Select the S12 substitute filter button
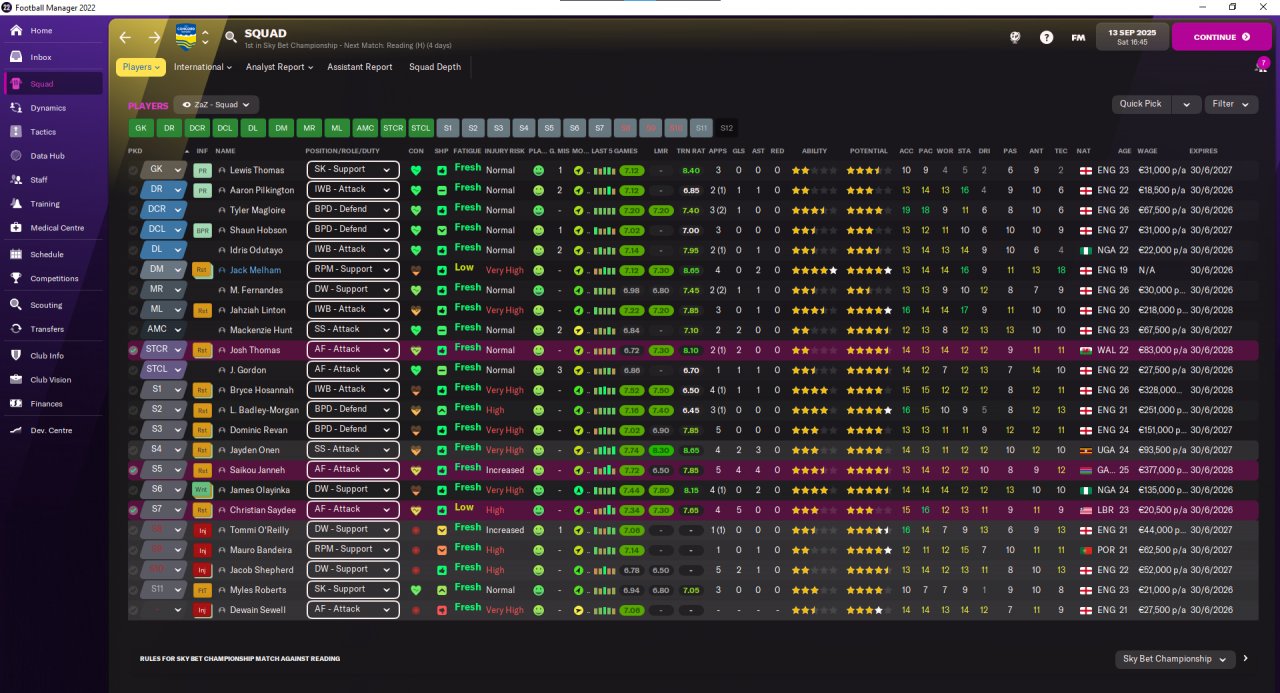Viewport: 1280px width, 693px height. [x=727, y=128]
